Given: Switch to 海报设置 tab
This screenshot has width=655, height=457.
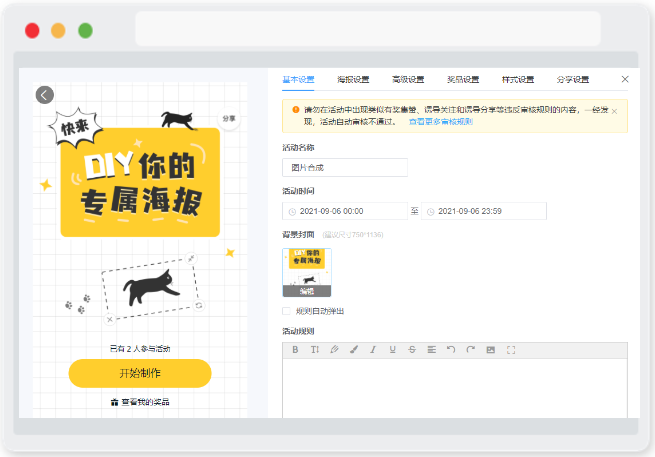Looking at the screenshot, I should (353, 79).
